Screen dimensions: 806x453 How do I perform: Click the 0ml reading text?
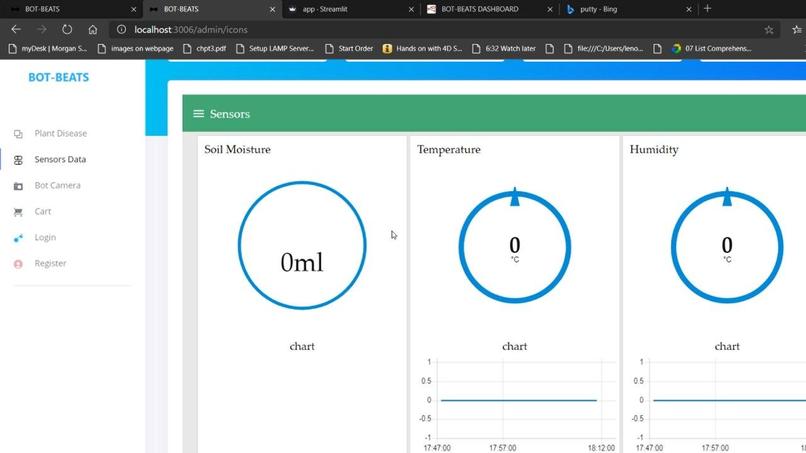pos(302,263)
